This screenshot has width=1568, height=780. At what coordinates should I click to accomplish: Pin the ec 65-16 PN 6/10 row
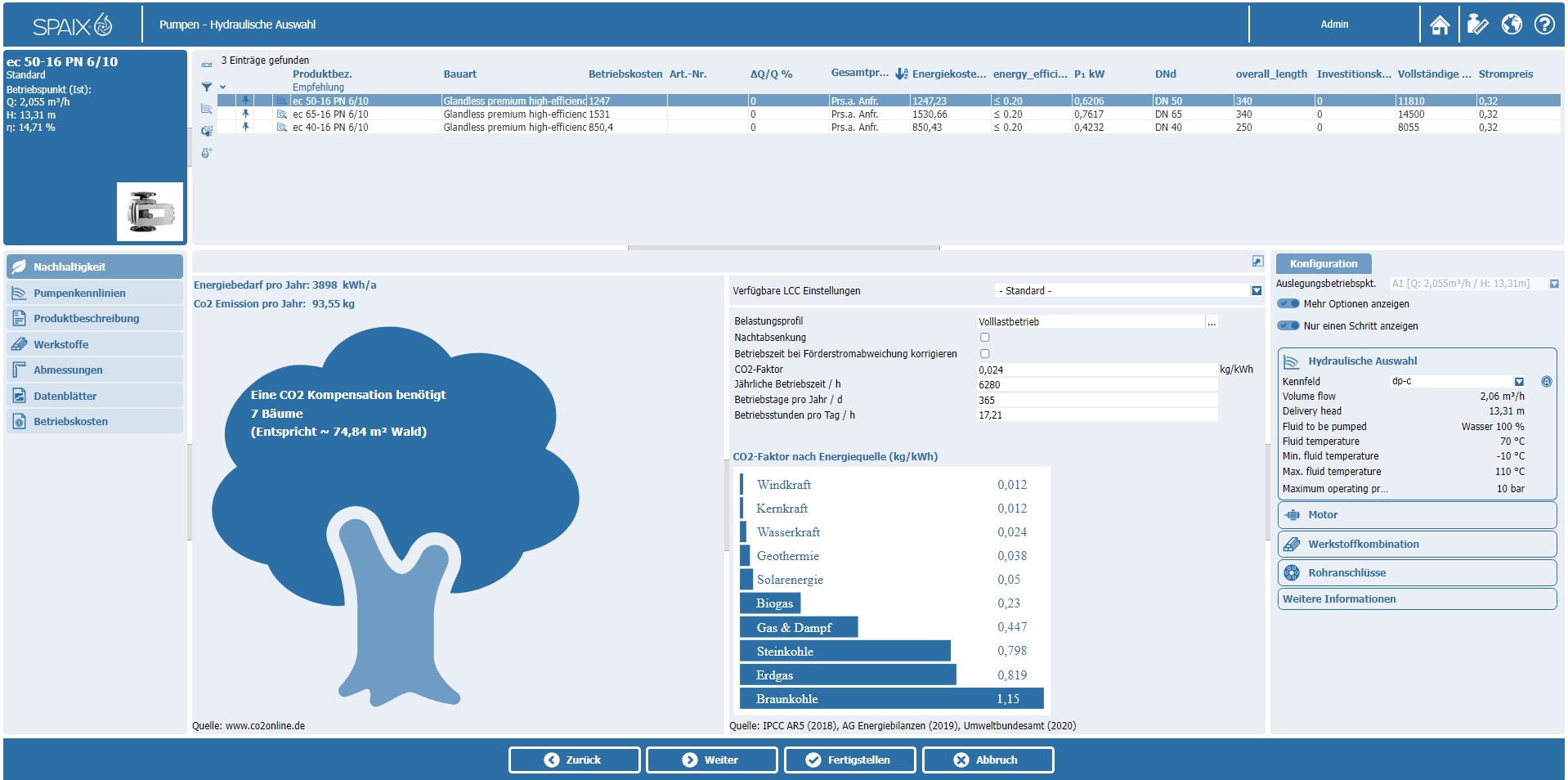pyautogui.click(x=245, y=114)
